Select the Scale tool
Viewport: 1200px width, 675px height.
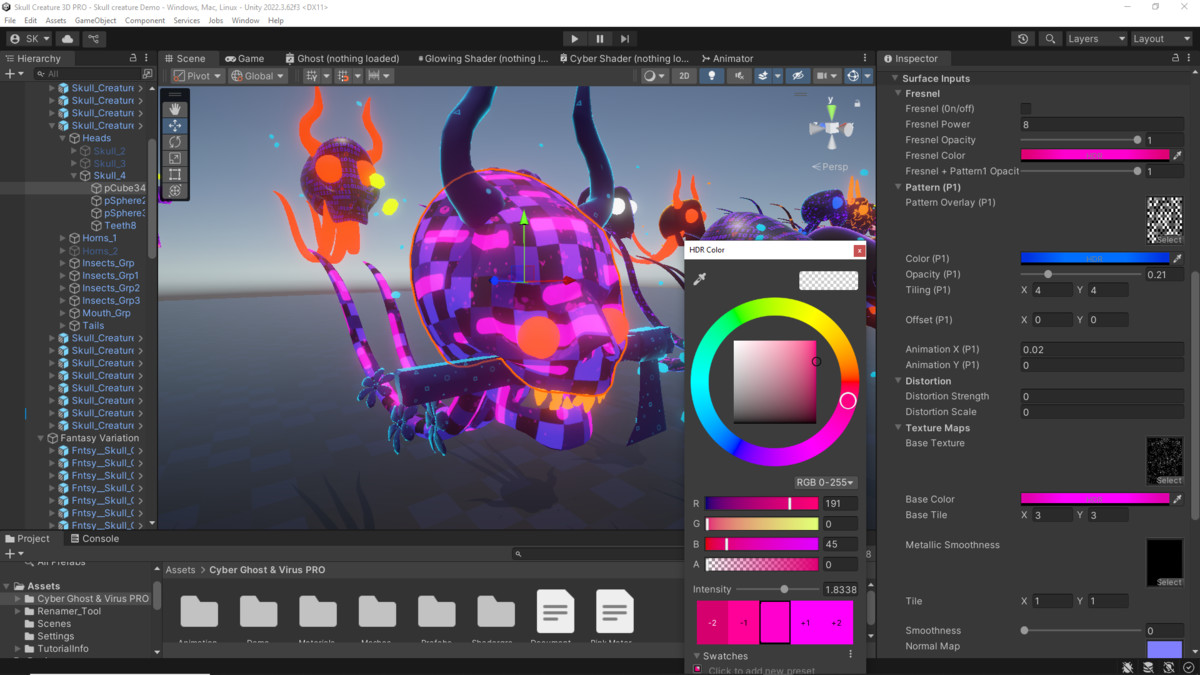tap(175, 158)
